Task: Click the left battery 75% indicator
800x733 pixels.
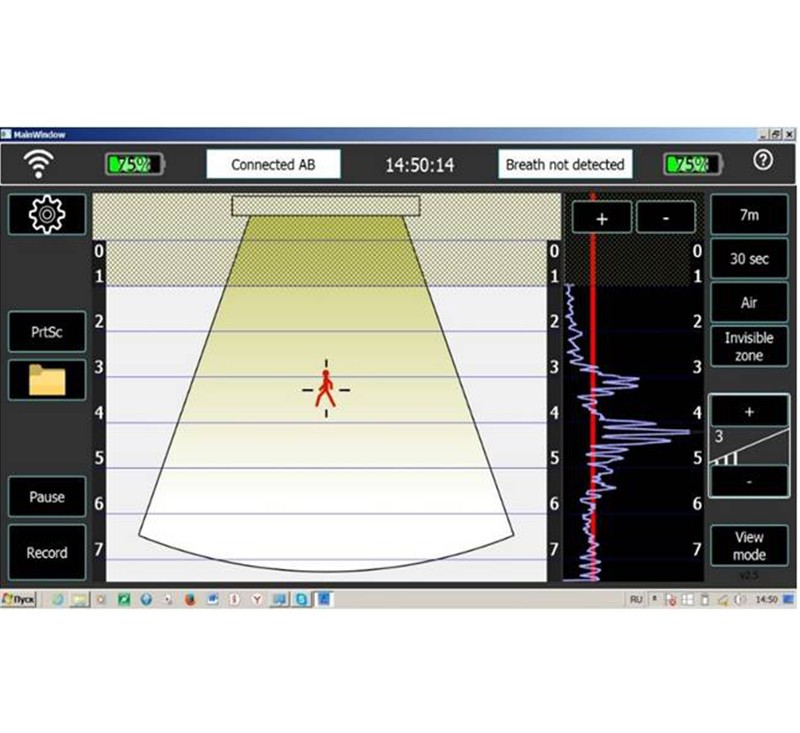Action: click(x=135, y=164)
